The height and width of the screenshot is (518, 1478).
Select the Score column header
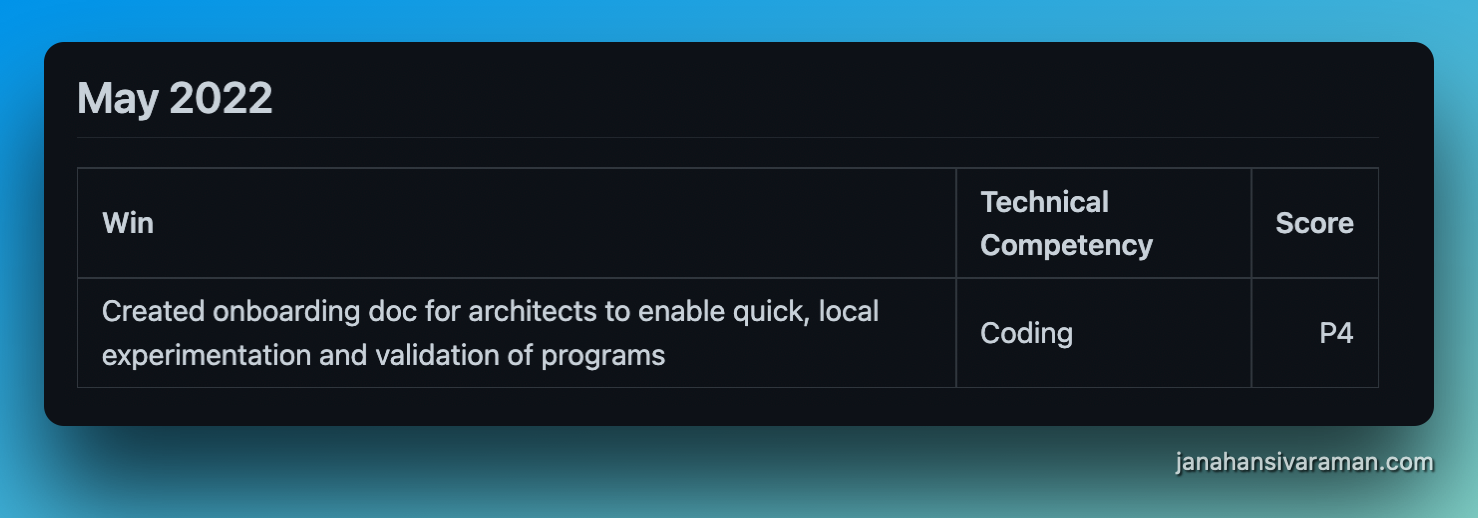[x=1314, y=223]
